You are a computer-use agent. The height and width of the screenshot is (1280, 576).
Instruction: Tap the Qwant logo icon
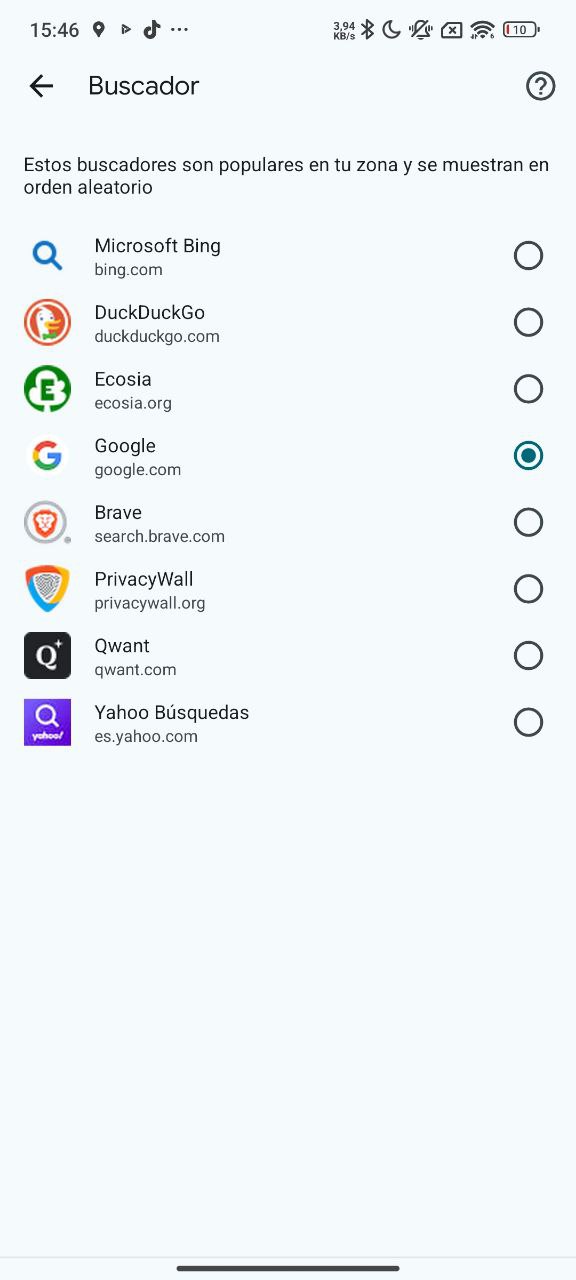pyautogui.click(x=47, y=655)
